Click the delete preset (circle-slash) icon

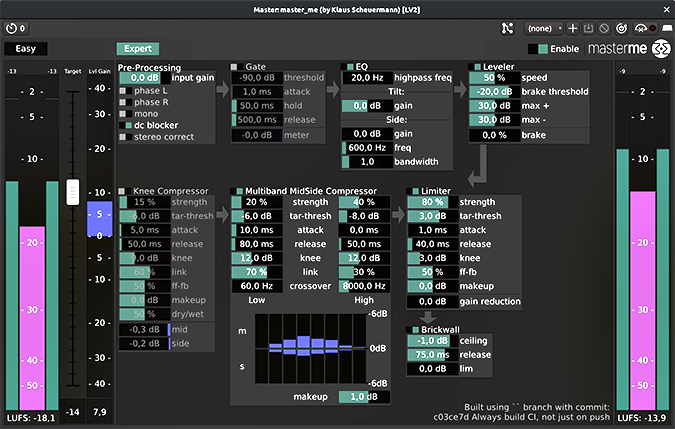[x=606, y=28]
